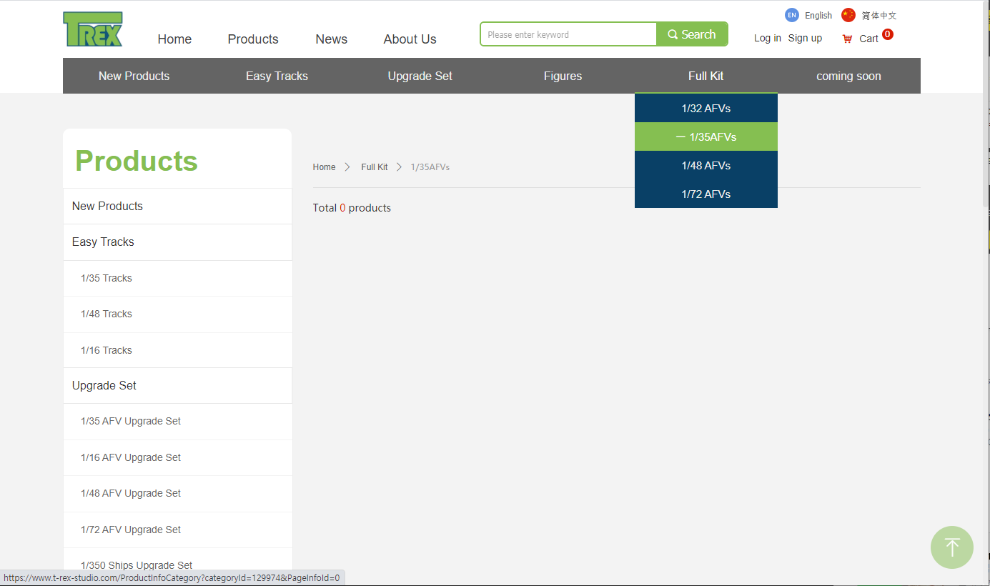This screenshot has width=990, height=586.
Task: Expand the Easy Tracks sidebar category
Action: coord(103,242)
